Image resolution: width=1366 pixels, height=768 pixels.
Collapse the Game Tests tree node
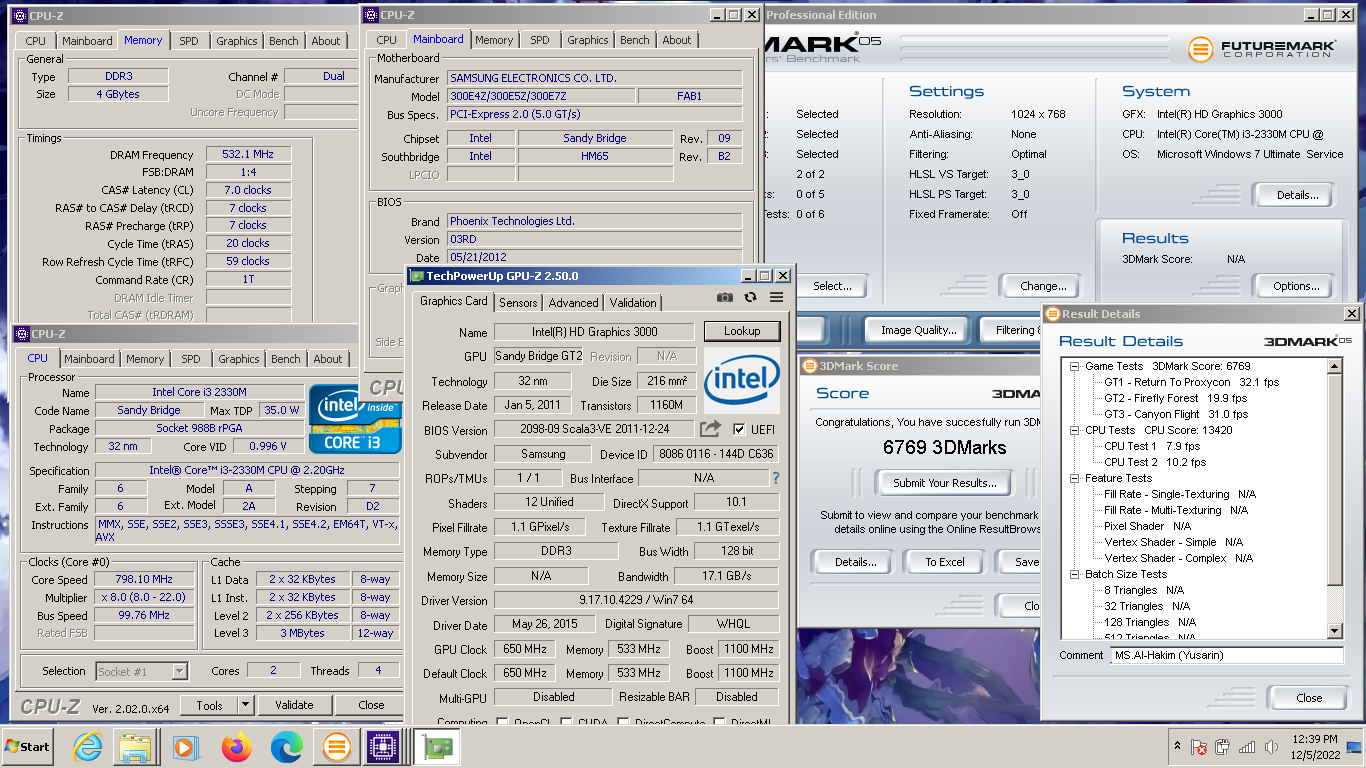(1075, 366)
